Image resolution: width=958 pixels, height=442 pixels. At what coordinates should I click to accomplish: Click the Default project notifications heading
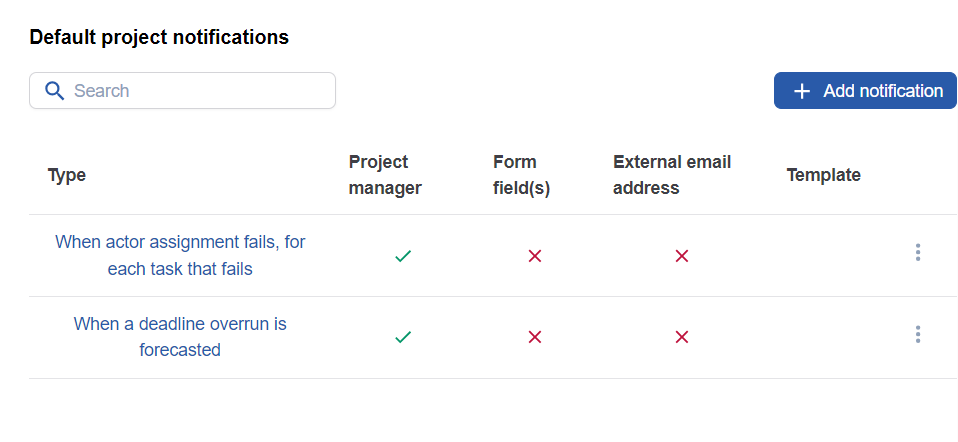click(159, 38)
